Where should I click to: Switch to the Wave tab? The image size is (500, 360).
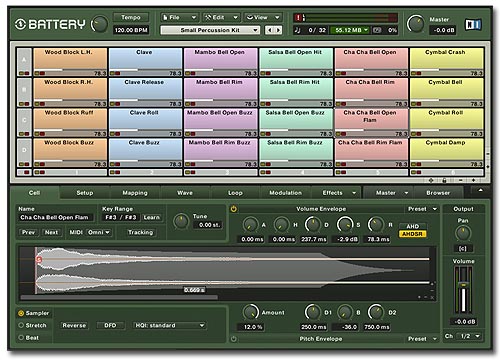[185, 193]
